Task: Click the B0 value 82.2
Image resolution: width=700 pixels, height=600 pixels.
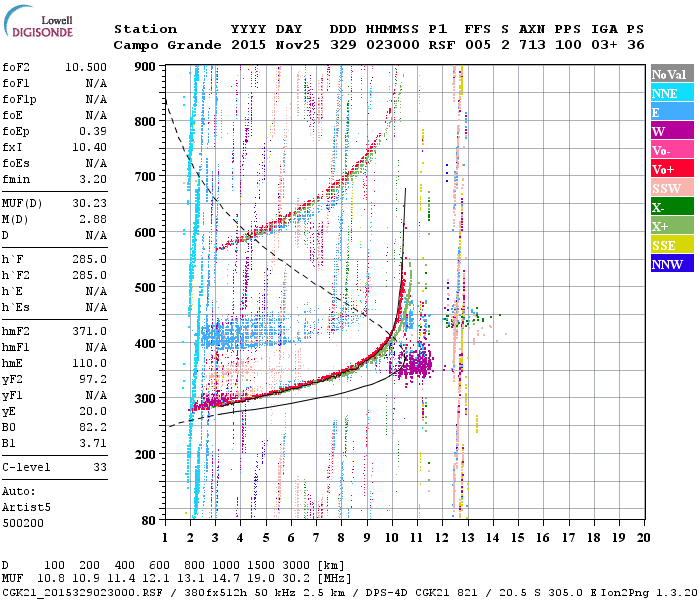Action: [93, 427]
